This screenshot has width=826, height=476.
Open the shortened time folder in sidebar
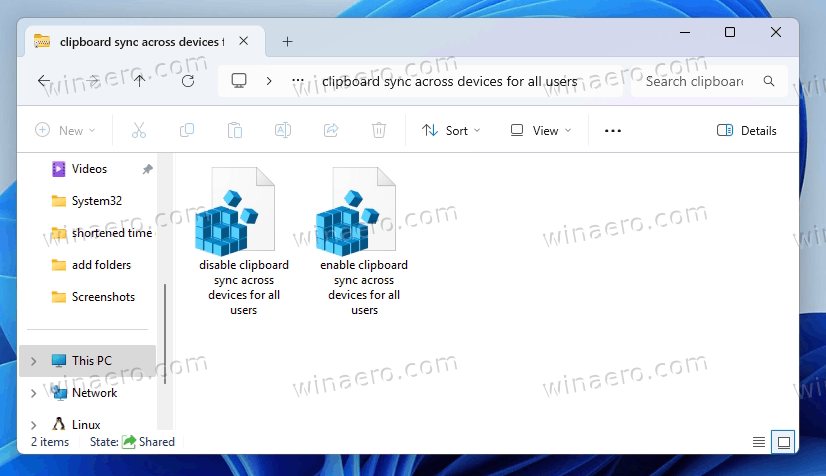pos(102,233)
